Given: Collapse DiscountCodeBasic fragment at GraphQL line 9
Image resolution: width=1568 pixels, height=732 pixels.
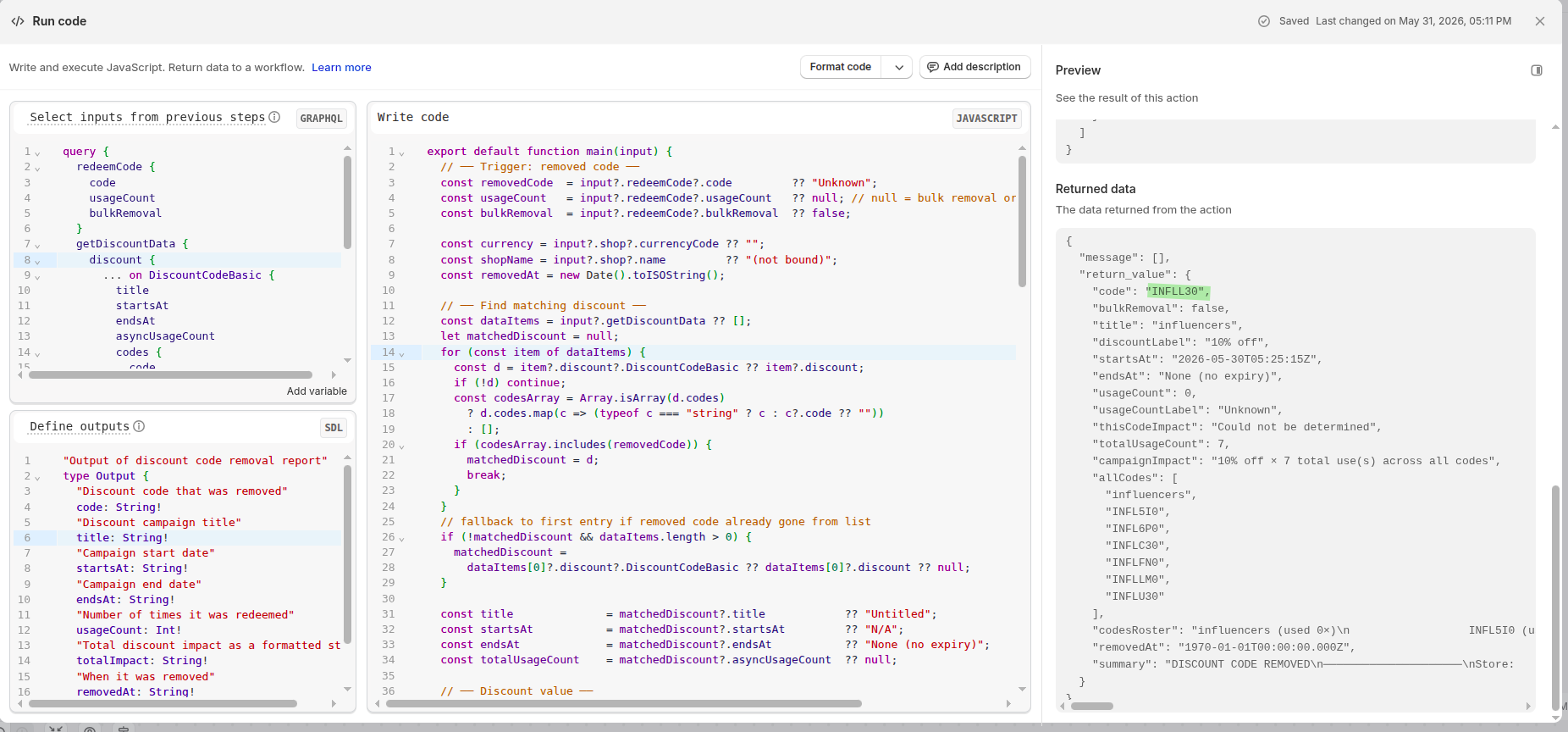Looking at the screenshot, I should point(37,276).
